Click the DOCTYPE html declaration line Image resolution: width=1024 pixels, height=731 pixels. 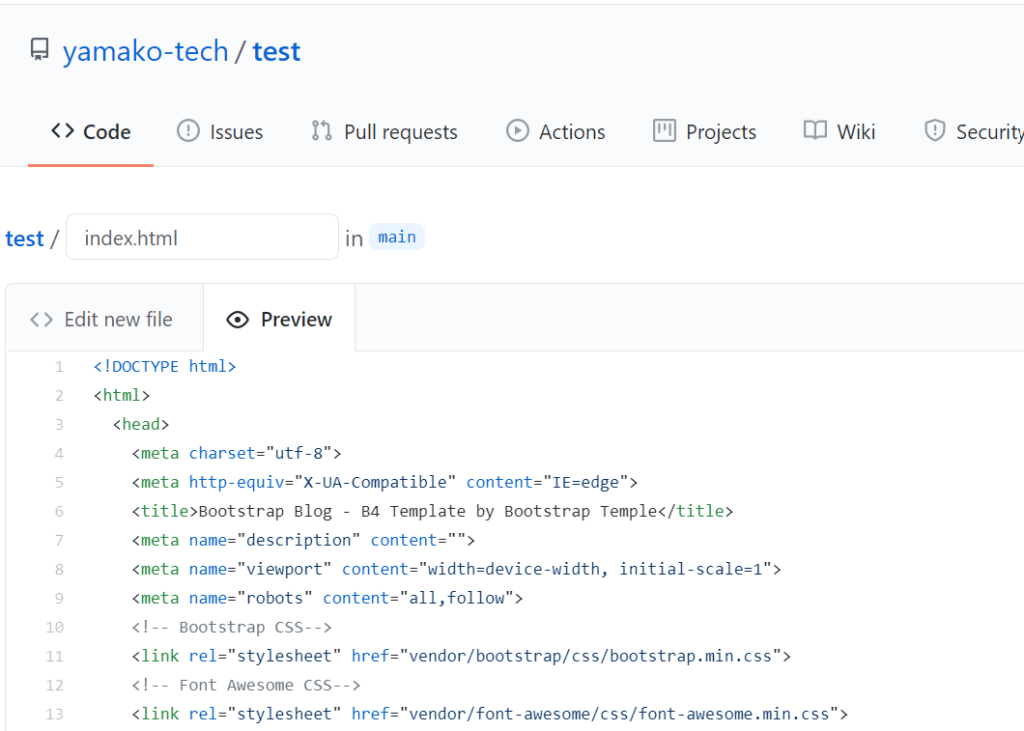165,366
